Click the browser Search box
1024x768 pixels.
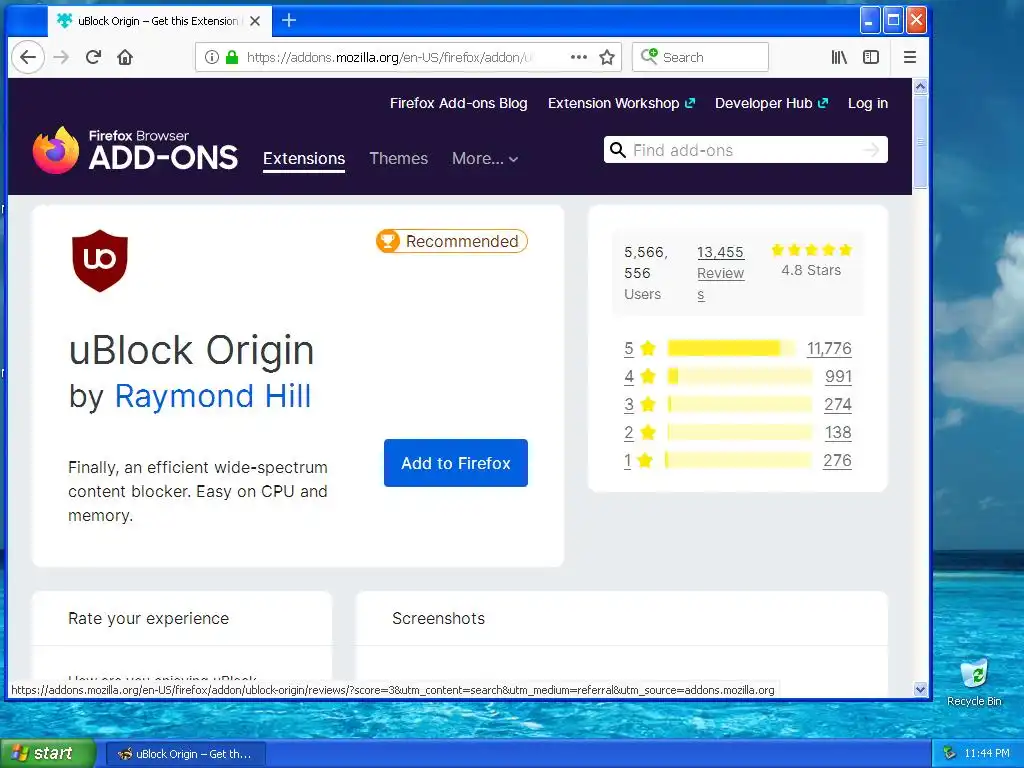[x=700, y=57]
